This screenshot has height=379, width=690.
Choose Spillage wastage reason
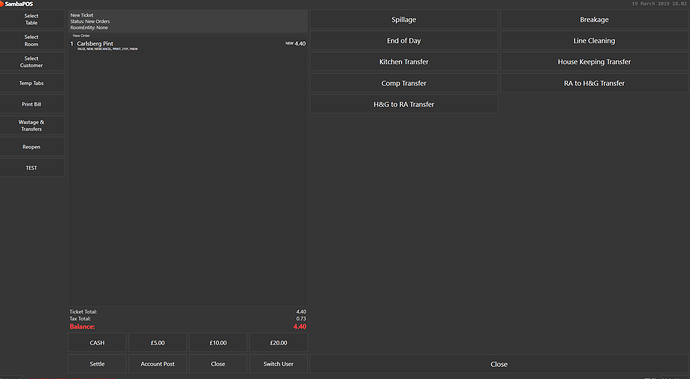(404, 19)
